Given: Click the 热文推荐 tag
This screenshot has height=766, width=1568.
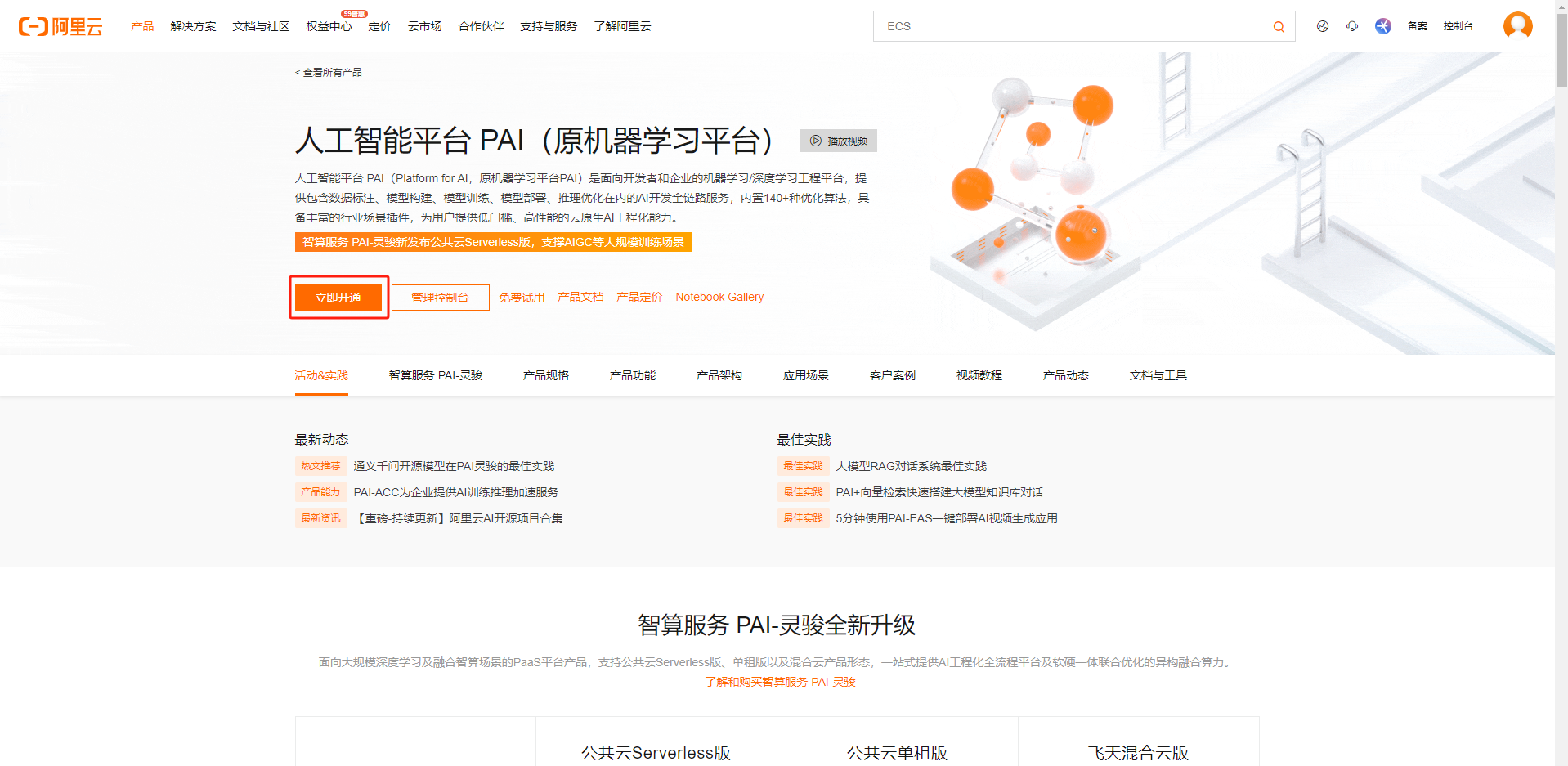Looking at the screenshot, I should (x=320, y=466).
